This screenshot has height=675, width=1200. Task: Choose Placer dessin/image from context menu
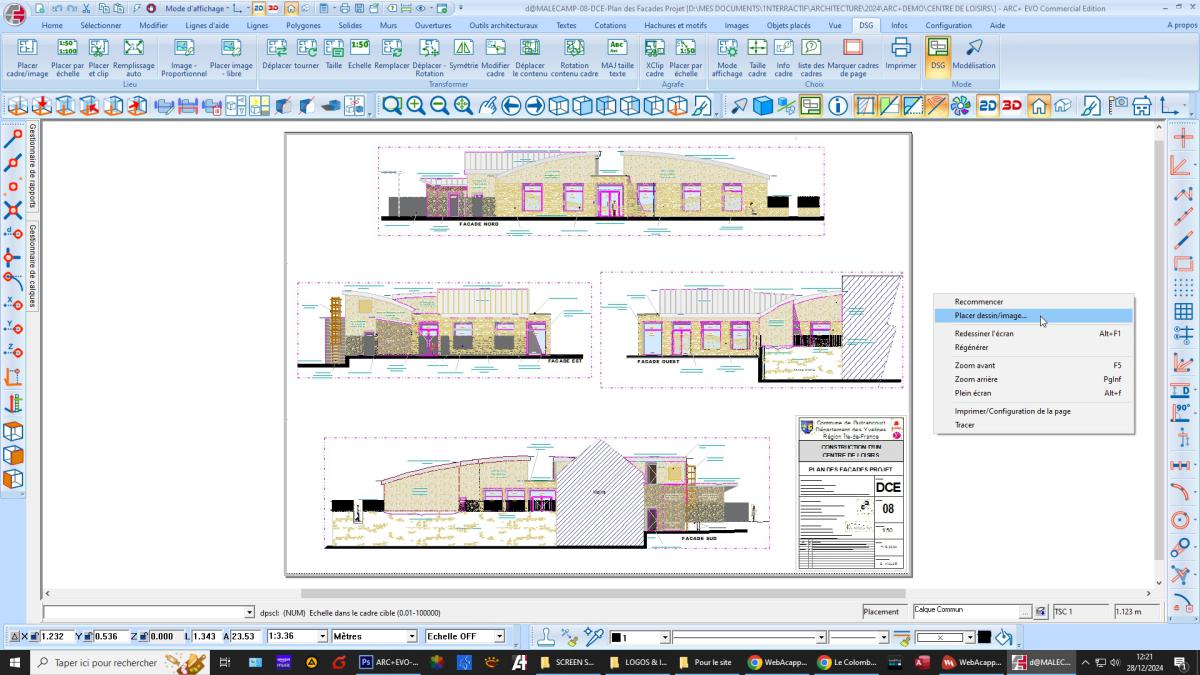[990, 316]
